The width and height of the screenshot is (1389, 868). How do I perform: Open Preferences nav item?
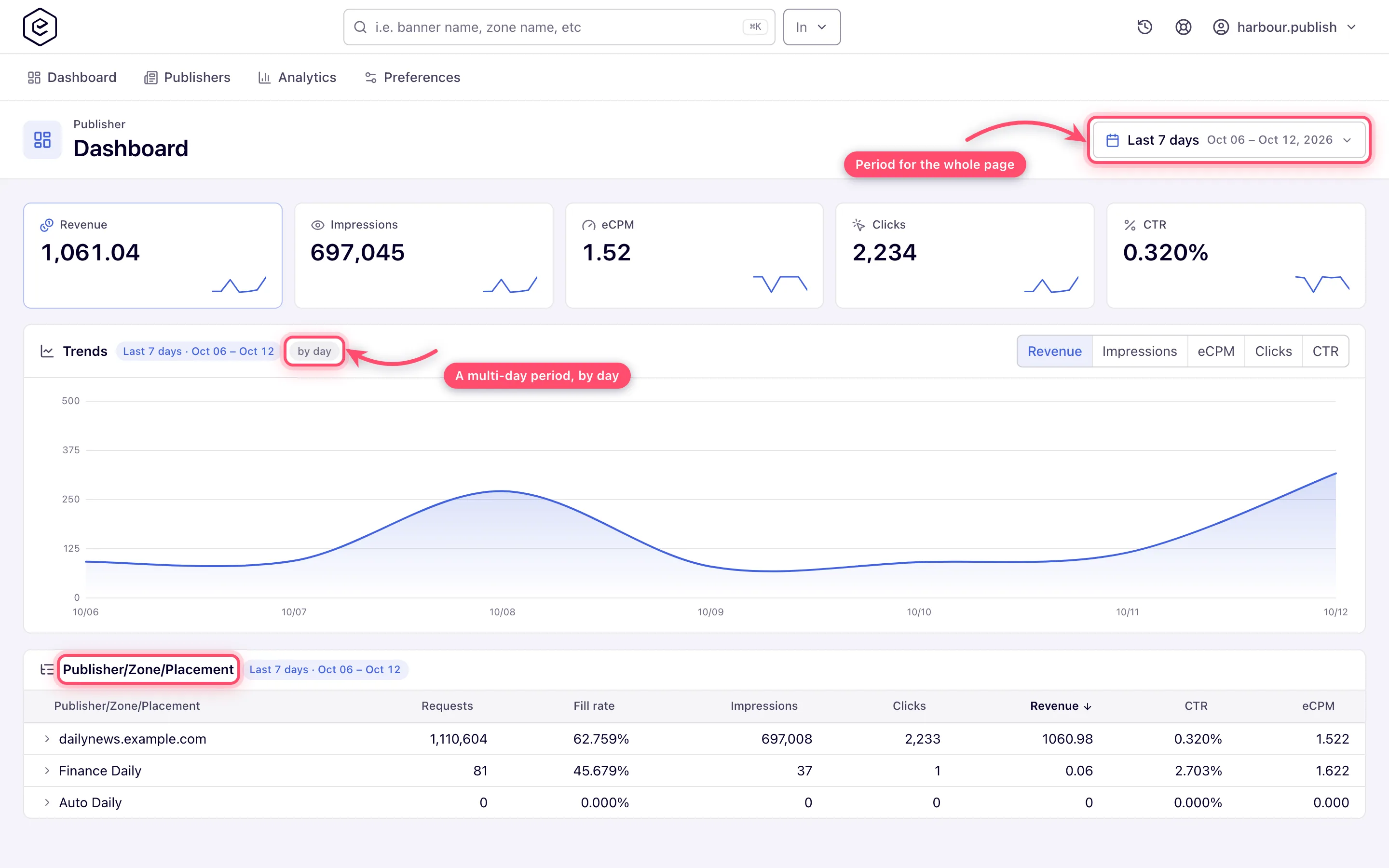pos(412,78)
